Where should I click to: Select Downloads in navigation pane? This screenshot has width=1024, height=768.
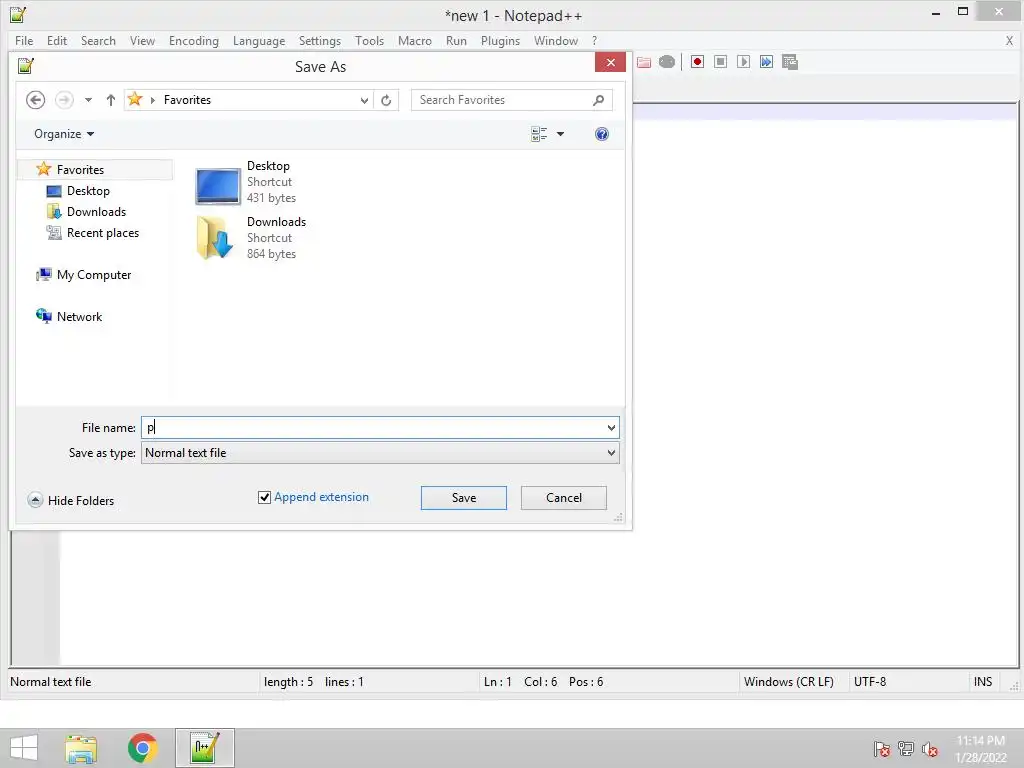pos(96,212)
